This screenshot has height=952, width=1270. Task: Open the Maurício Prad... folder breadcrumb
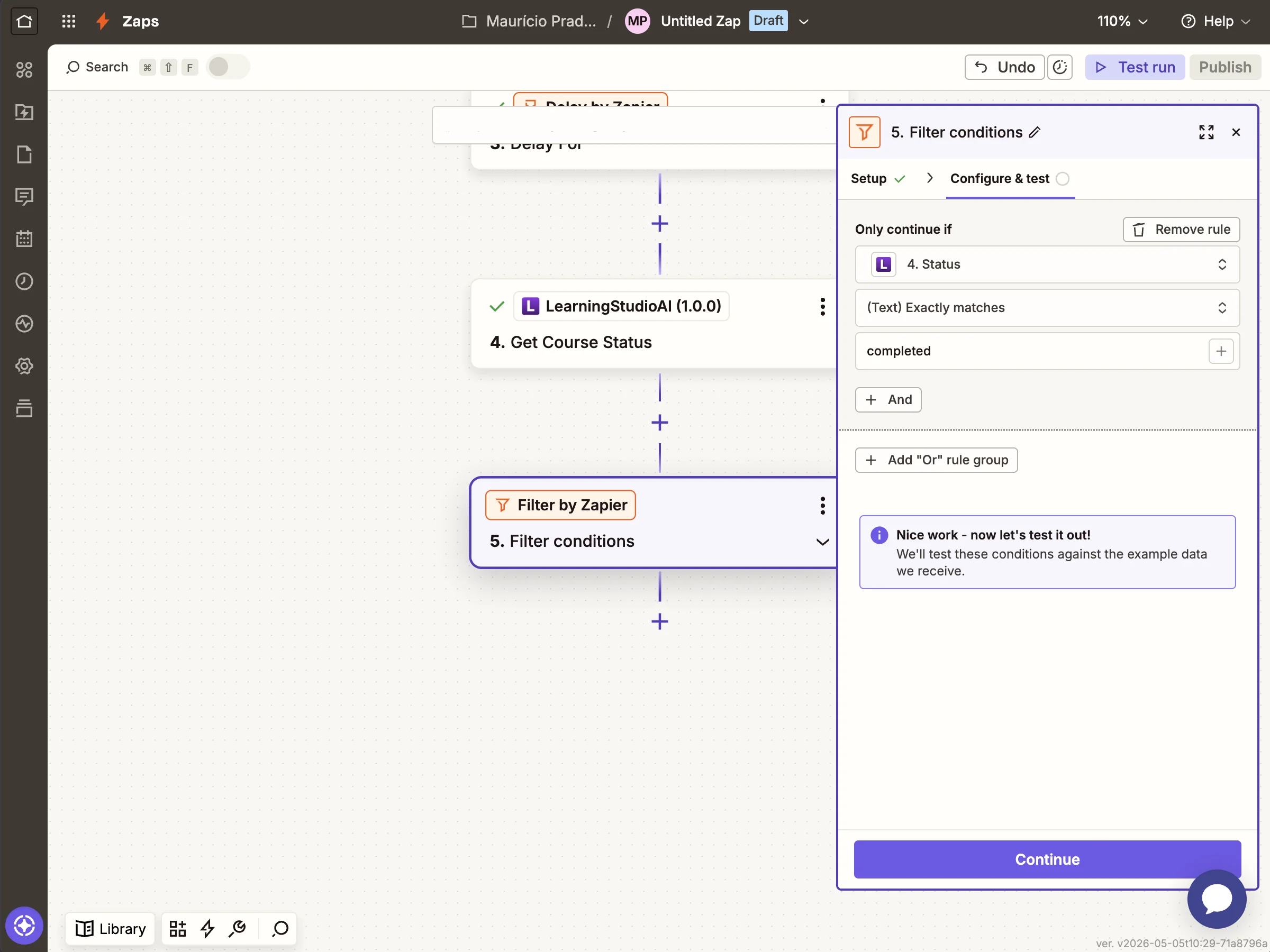click(x=529, y=21)
